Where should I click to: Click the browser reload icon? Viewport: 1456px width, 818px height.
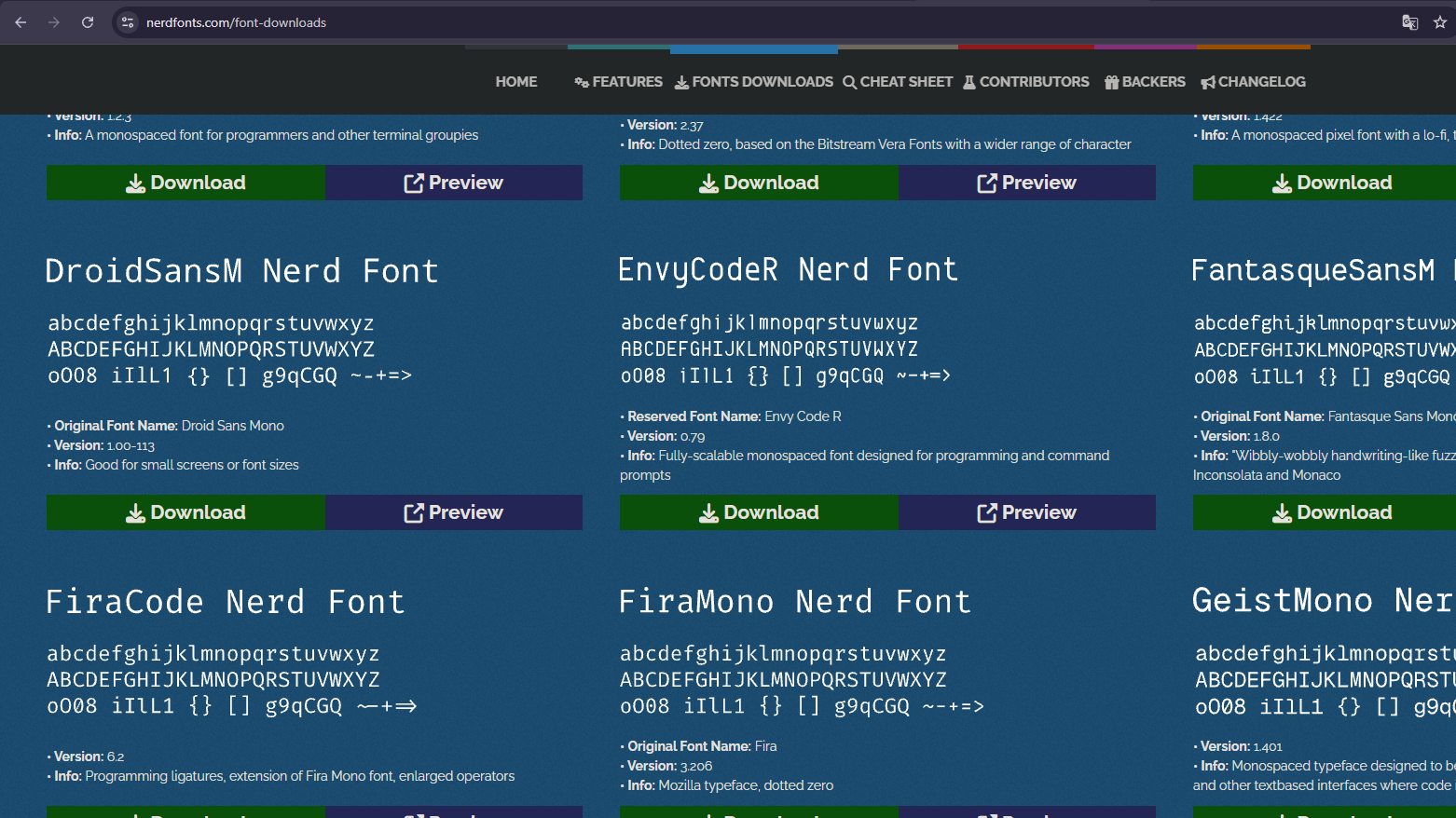click(88, 21)
